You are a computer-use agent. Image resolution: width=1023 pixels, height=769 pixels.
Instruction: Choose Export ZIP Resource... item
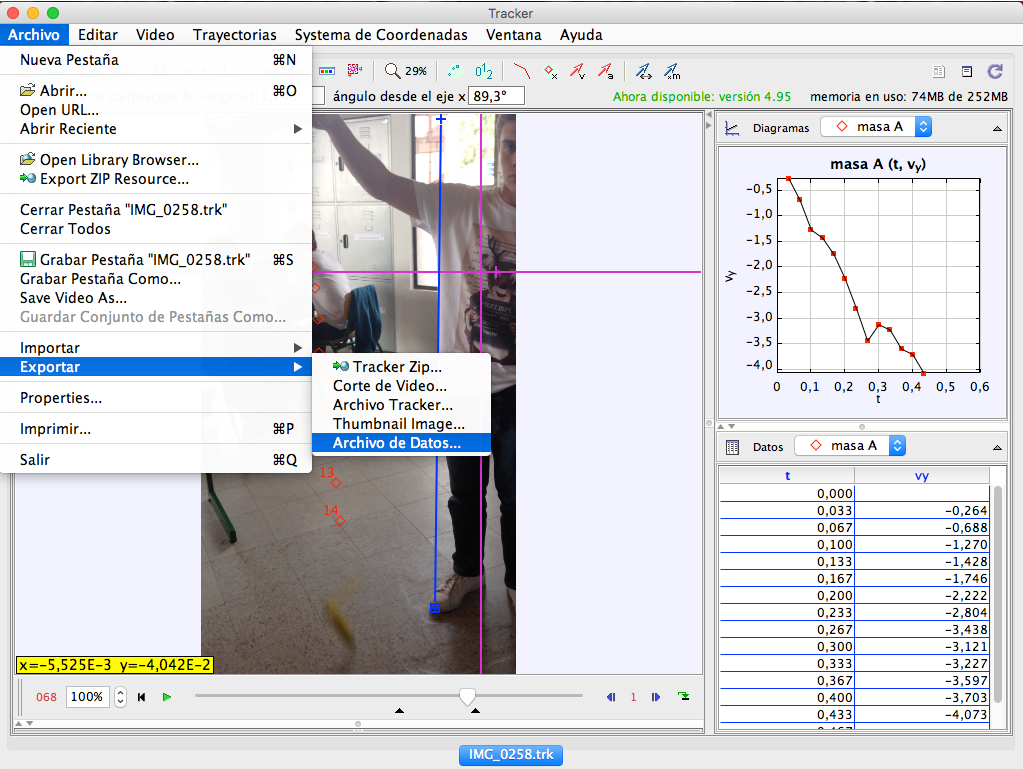156,179
